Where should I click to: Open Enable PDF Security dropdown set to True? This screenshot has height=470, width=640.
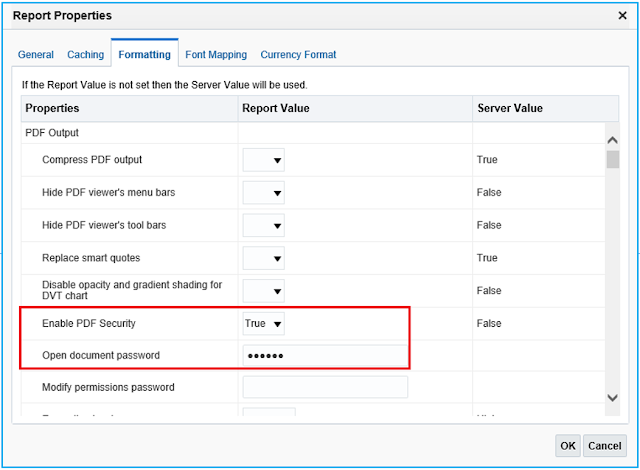tap(264, 324)
